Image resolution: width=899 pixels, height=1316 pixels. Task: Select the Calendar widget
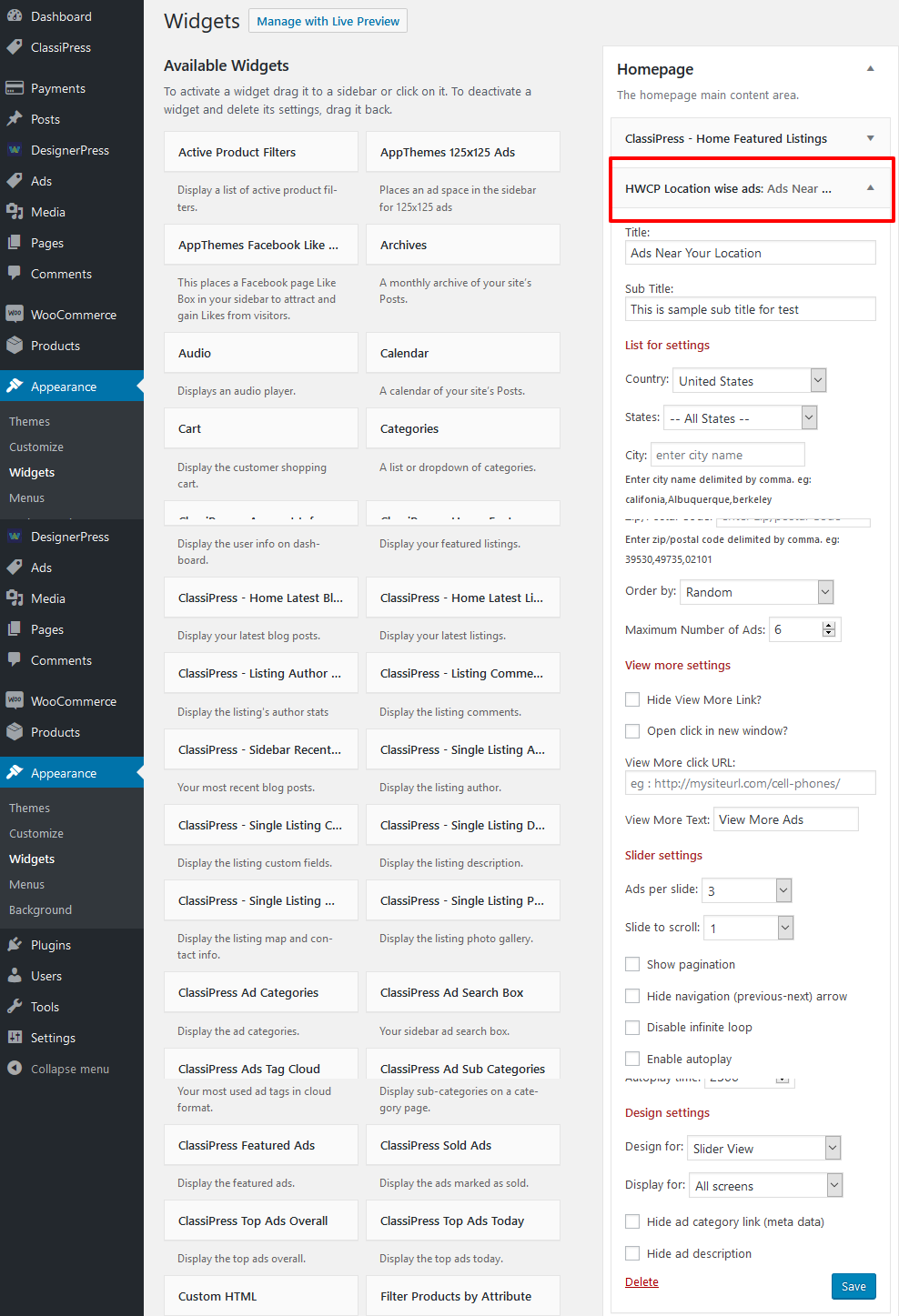click(463, 353)
